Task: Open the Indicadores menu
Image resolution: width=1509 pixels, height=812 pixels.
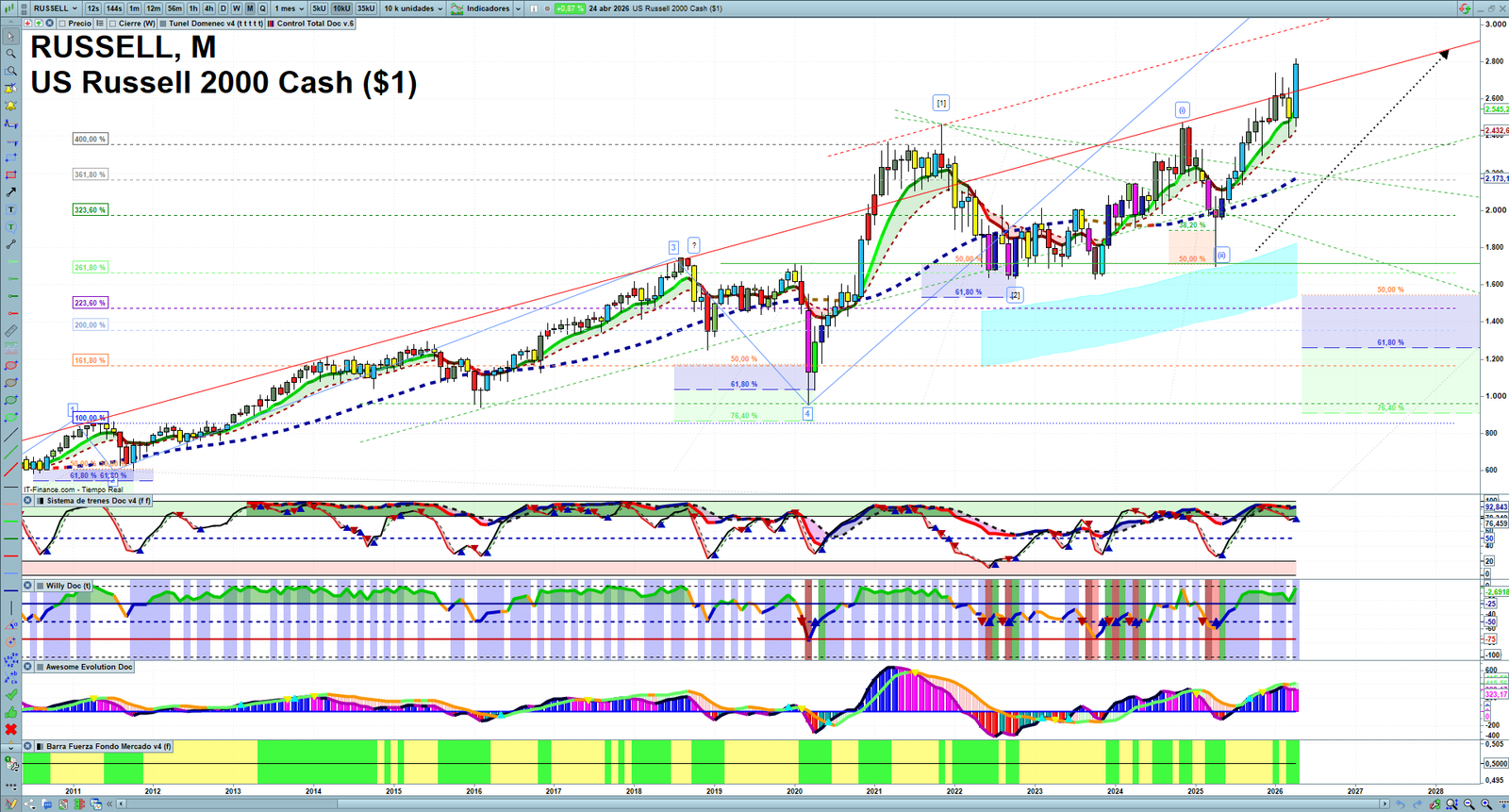Action: pos(481,8)
